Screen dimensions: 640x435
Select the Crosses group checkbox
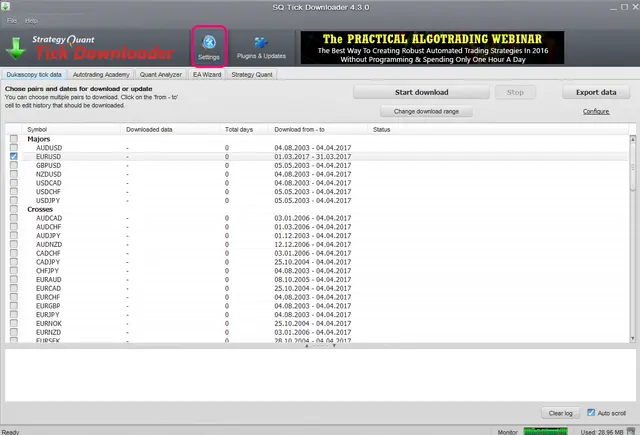[14, 209]
